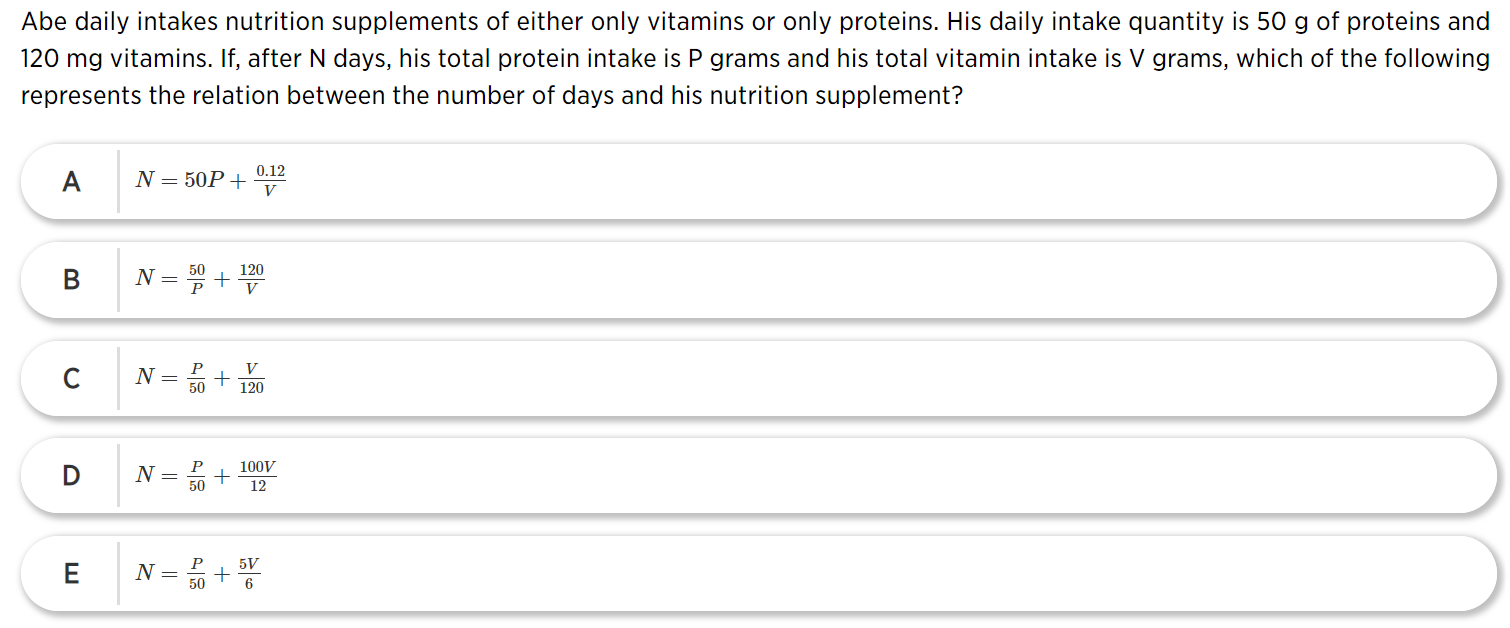Click the letter D label
The height and width of the screenshot is (628, 1510).
tap(71, 476)
